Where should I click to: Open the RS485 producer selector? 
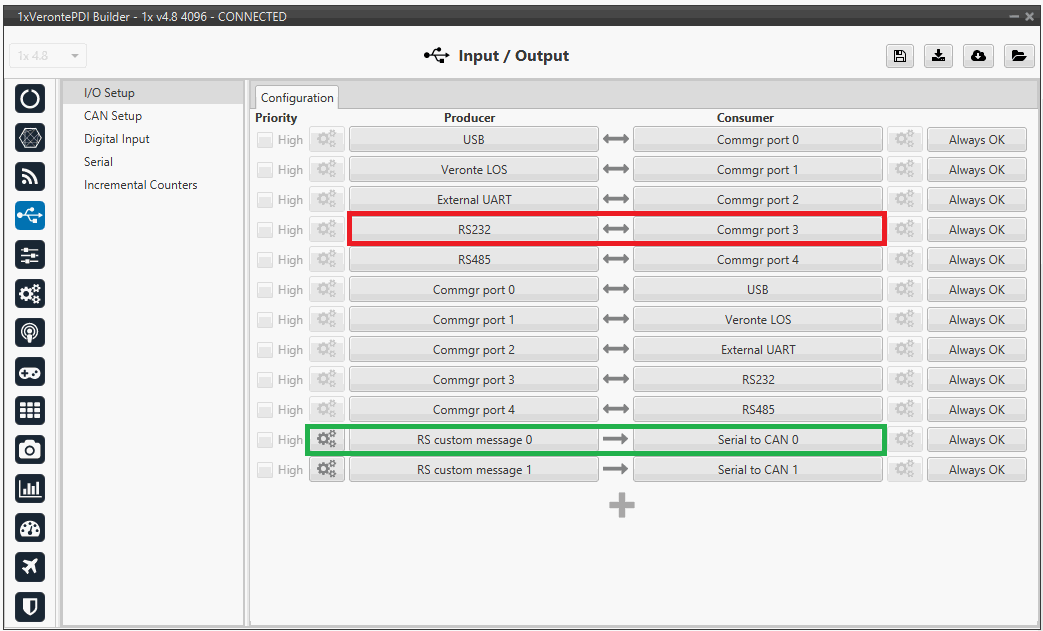pyautogui.click(x=473, y=260)
